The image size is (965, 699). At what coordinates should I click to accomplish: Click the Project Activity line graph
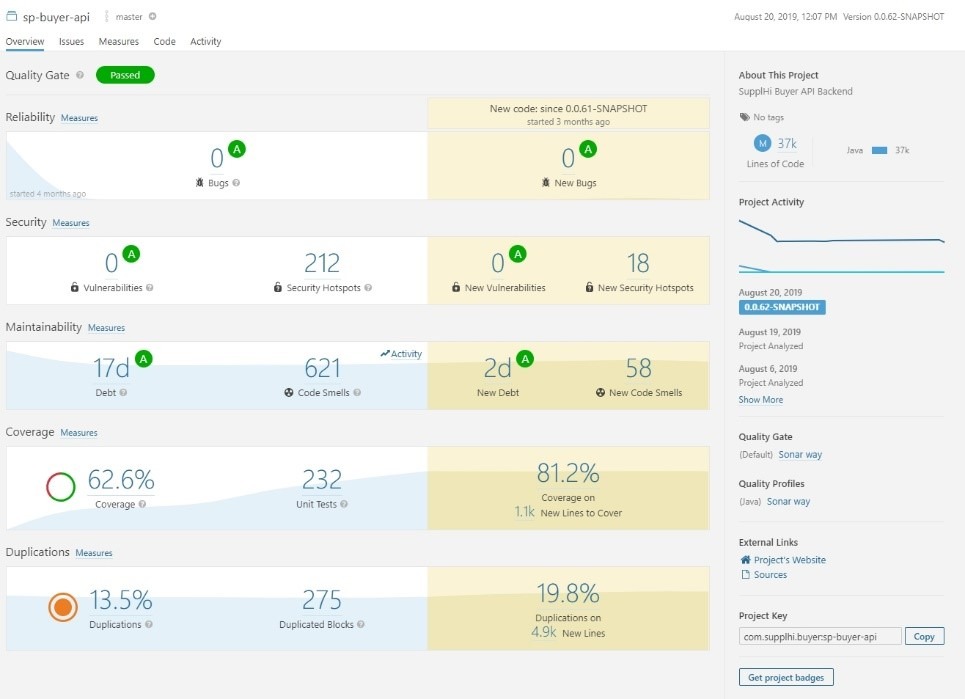pyautogui.click(x=841, y=246)
